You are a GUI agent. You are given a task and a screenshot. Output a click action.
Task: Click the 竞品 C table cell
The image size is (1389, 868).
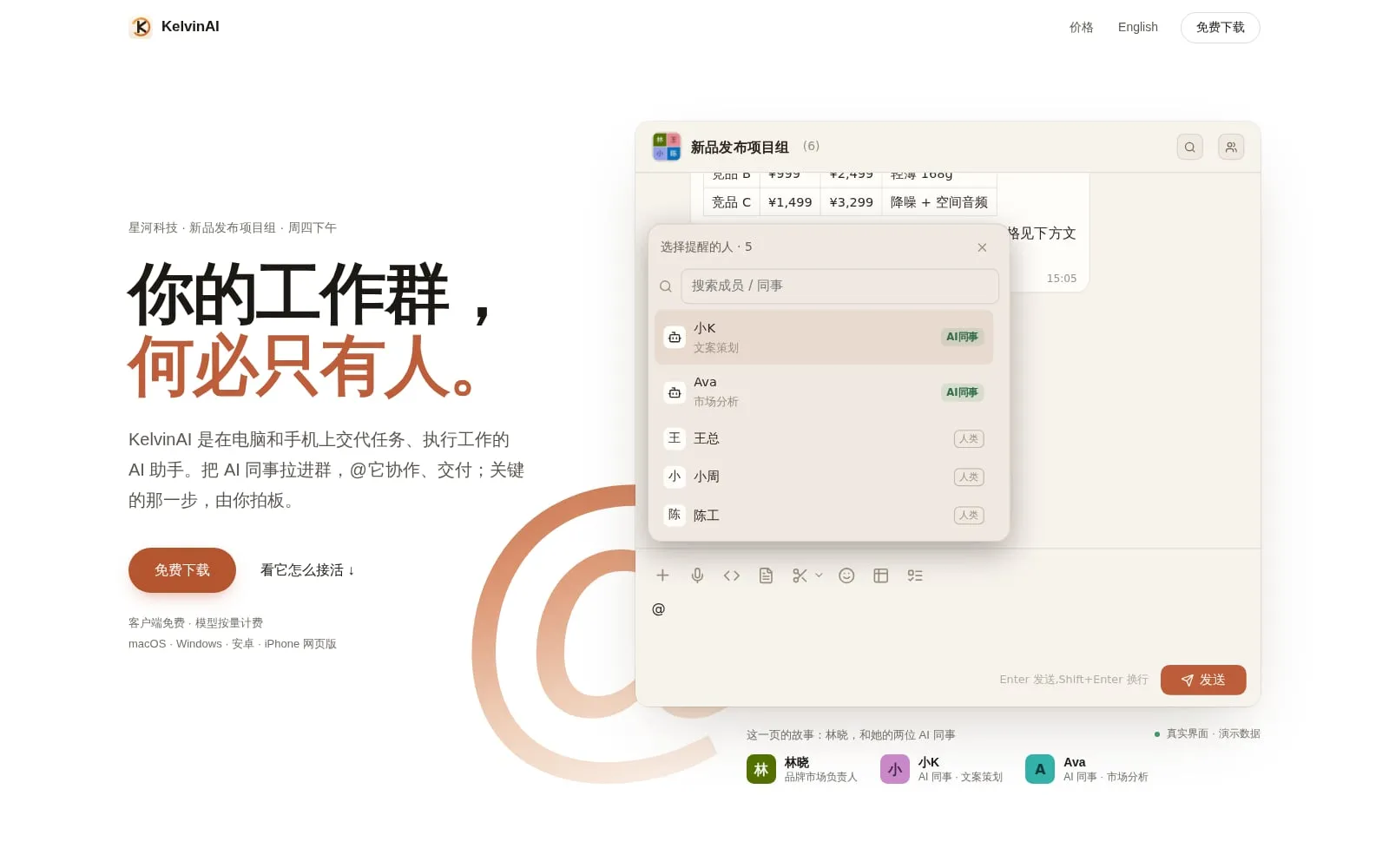point(731,202)
